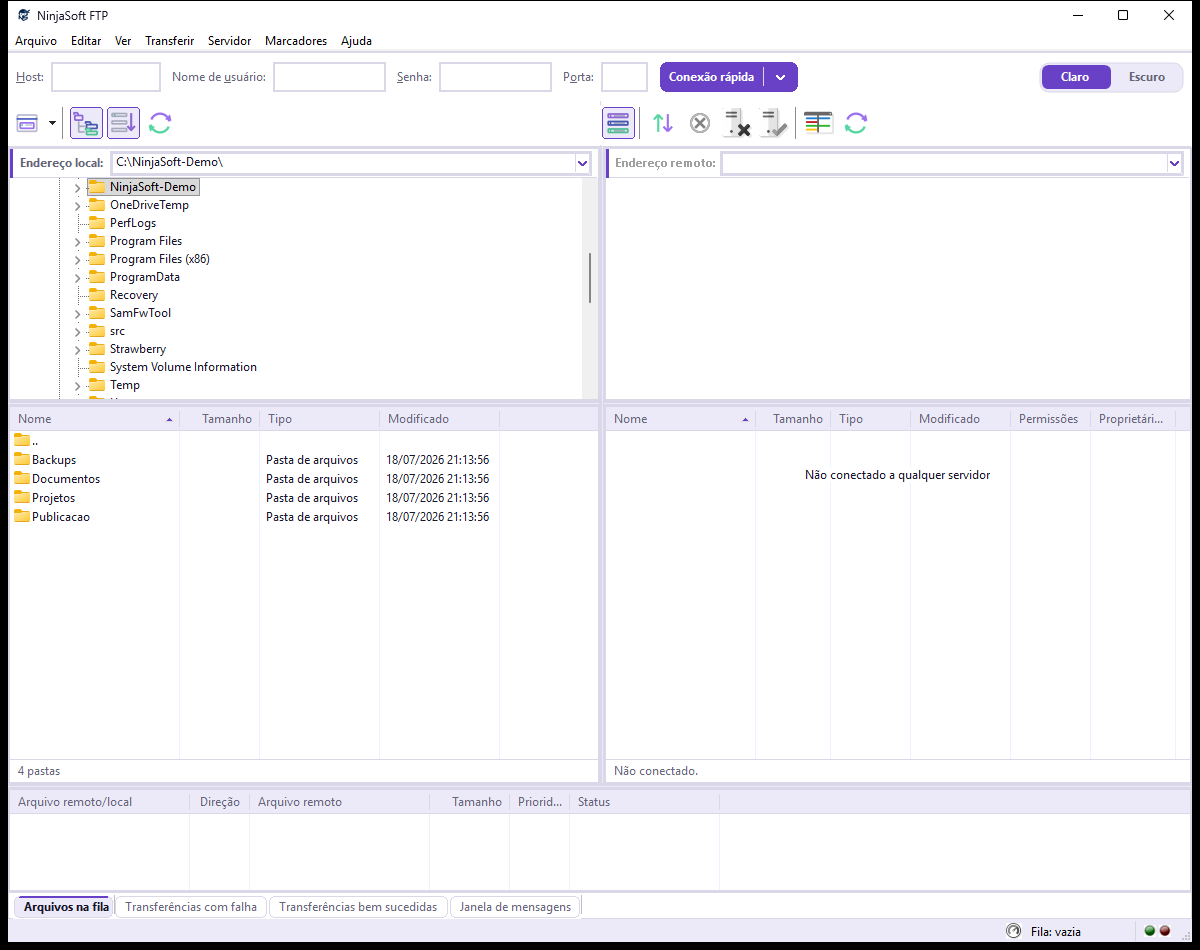Open the Arquivo menu
This screenshot has height=950, width=1200.
pyautogui.click(x=36, y=41)
